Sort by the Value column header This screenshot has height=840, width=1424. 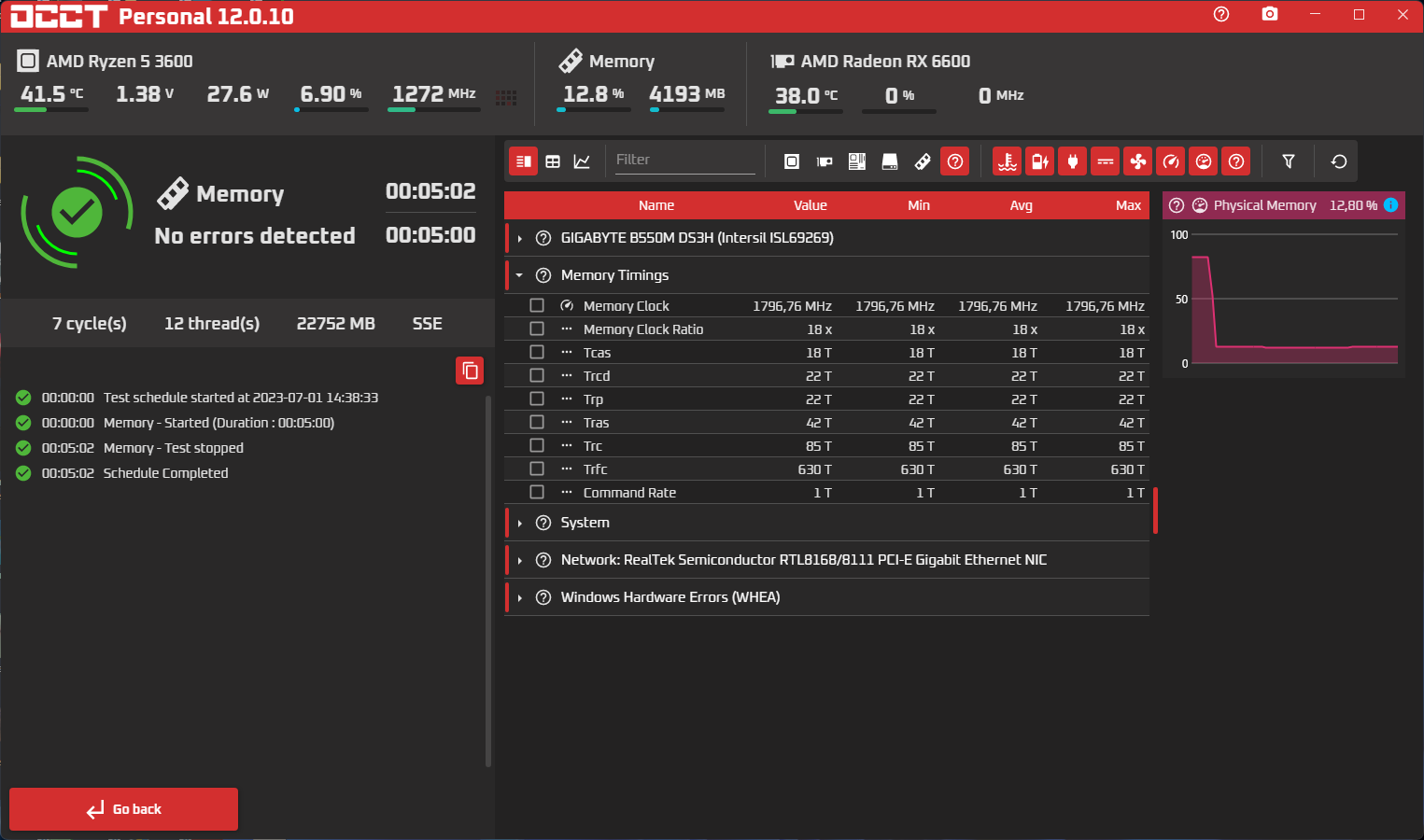coord(811,205)
